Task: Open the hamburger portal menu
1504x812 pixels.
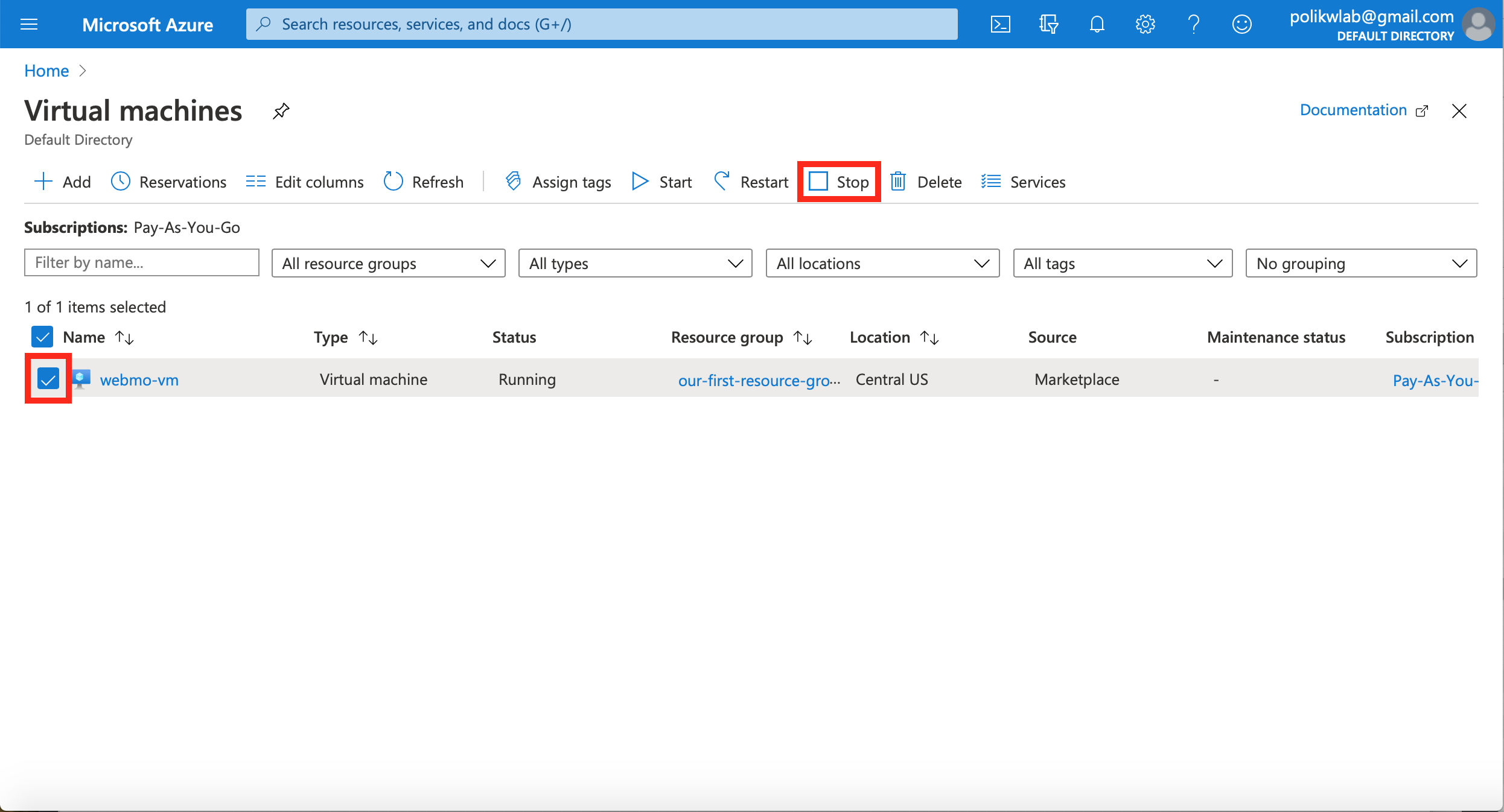Action: 29,24
